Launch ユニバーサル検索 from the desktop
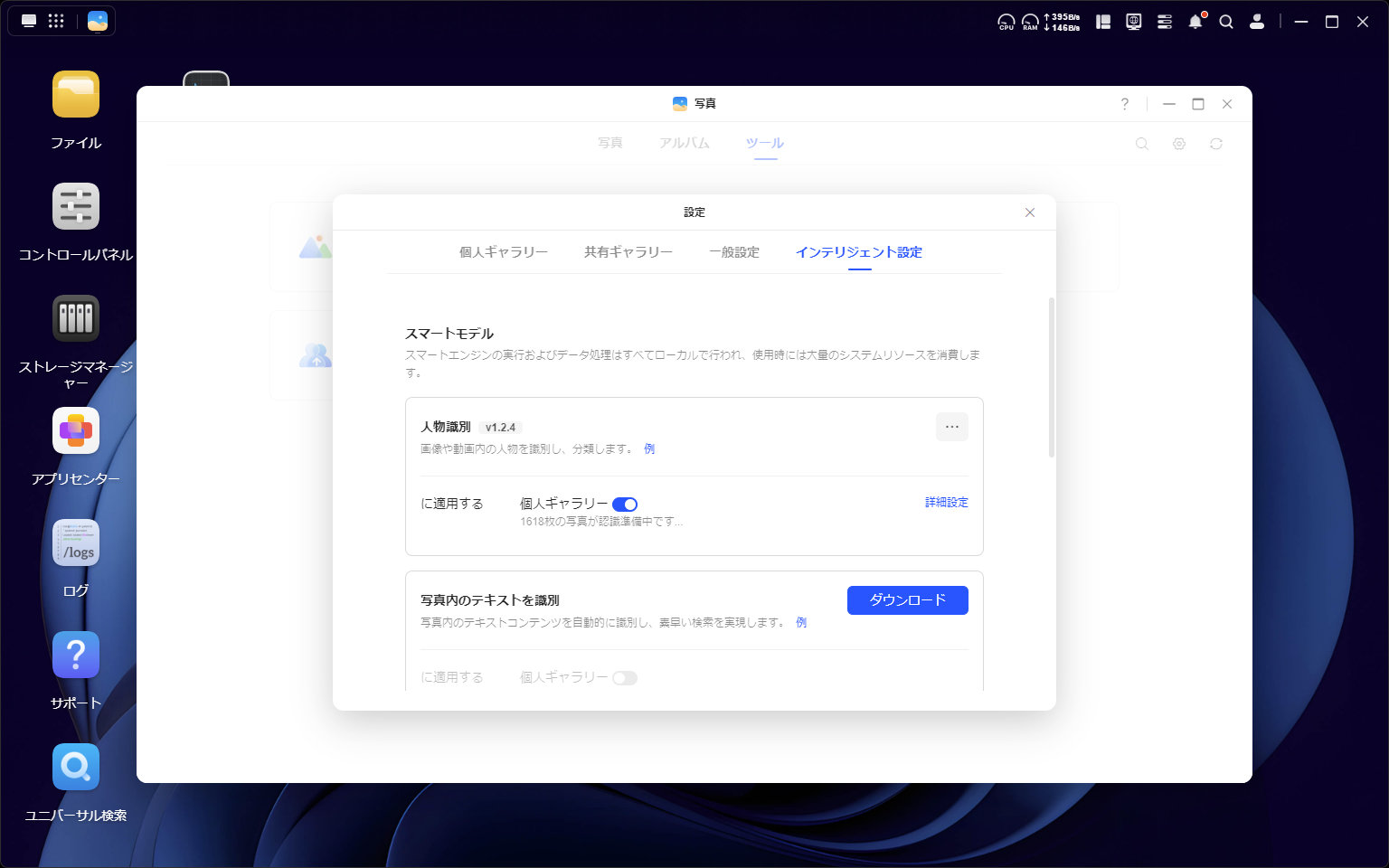 coord(76,768)
